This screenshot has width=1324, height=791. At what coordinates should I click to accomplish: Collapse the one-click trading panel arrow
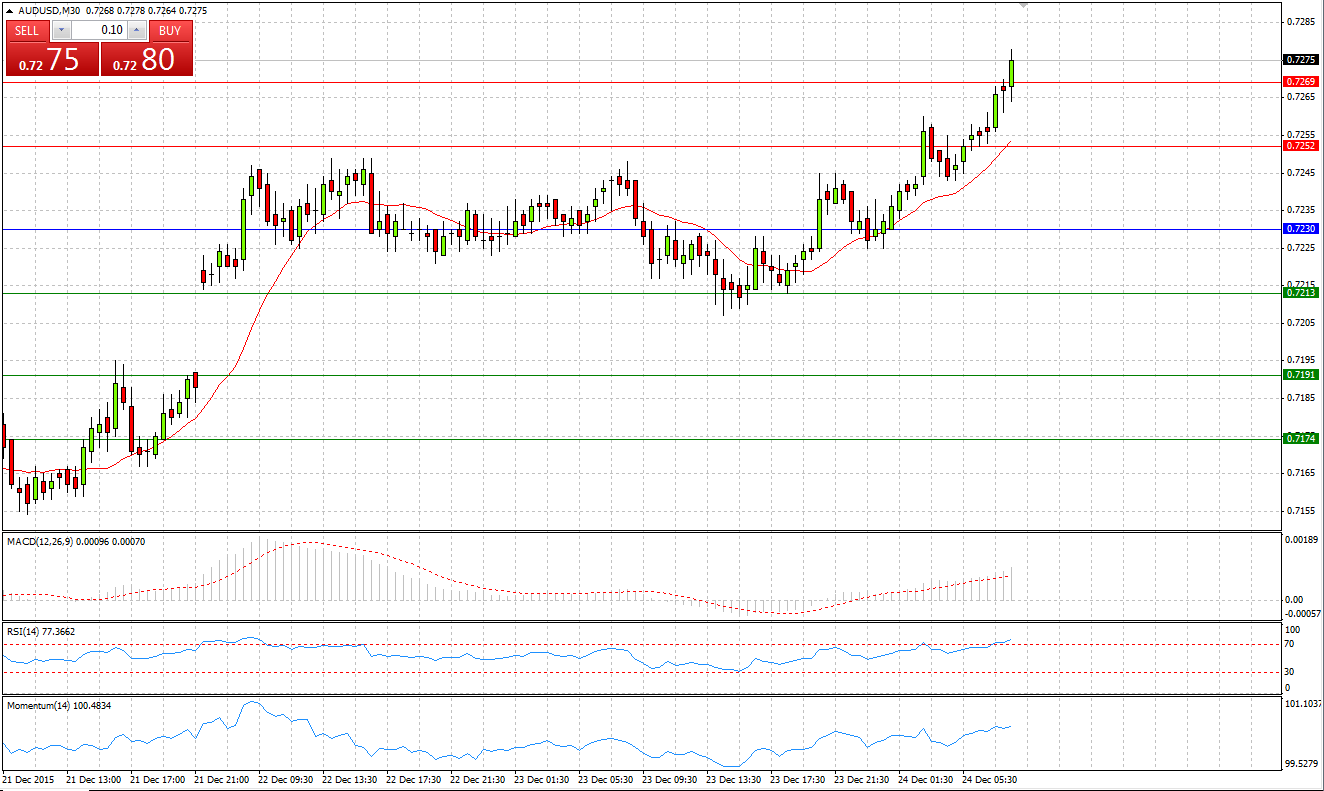pyautogui.click(x=9, y=10)
